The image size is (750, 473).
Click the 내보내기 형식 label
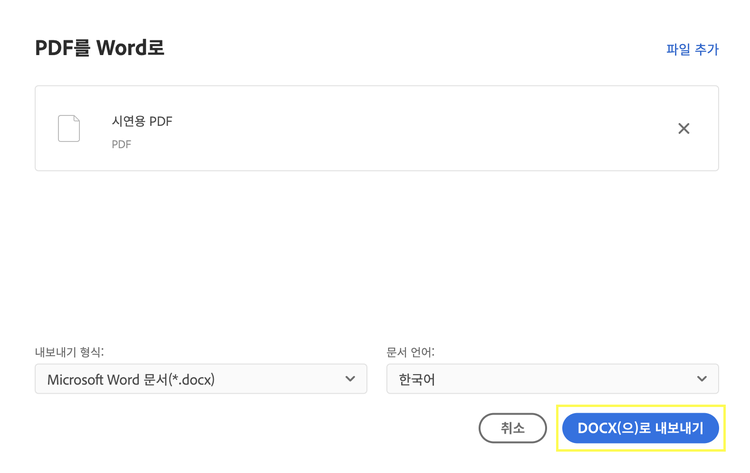point(69,352)
